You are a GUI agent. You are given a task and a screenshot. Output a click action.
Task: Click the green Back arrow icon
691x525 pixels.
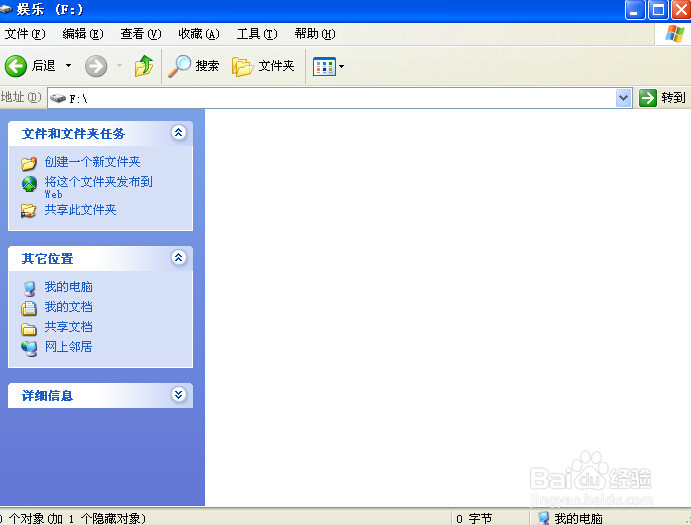(x=16, y=66)
